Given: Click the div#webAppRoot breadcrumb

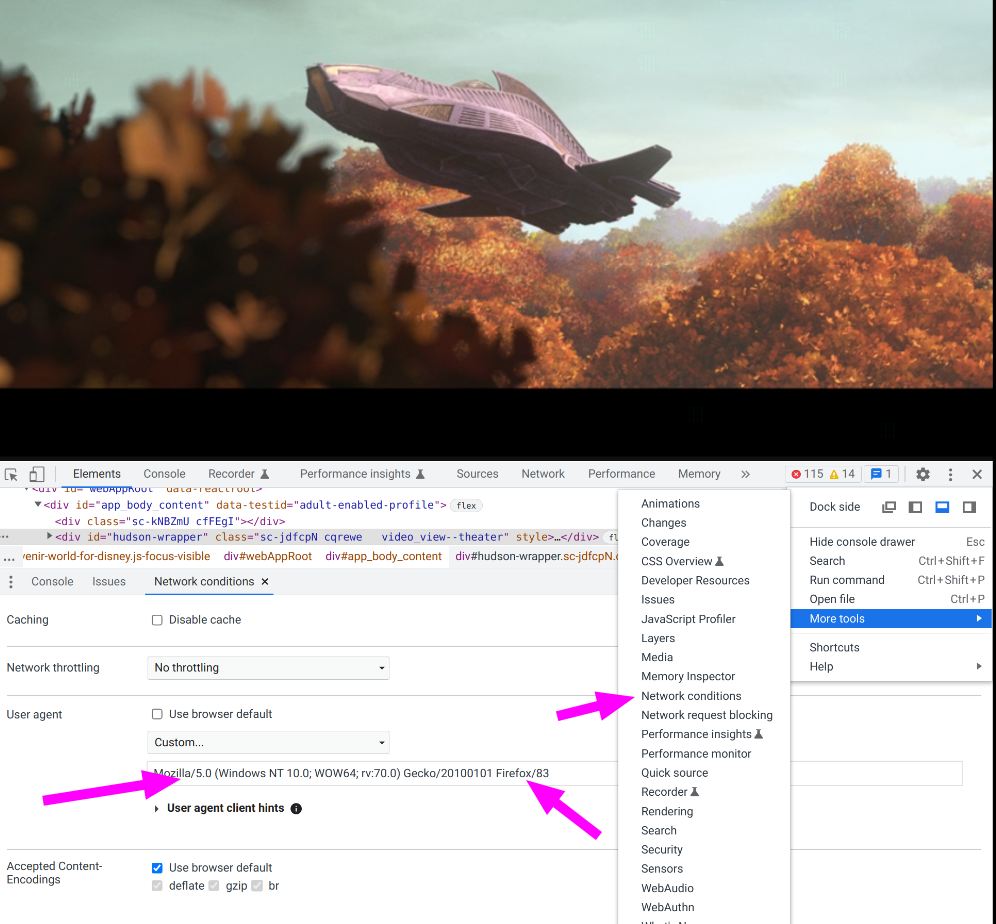Looking at the screenshot, I should coord(267,556).
